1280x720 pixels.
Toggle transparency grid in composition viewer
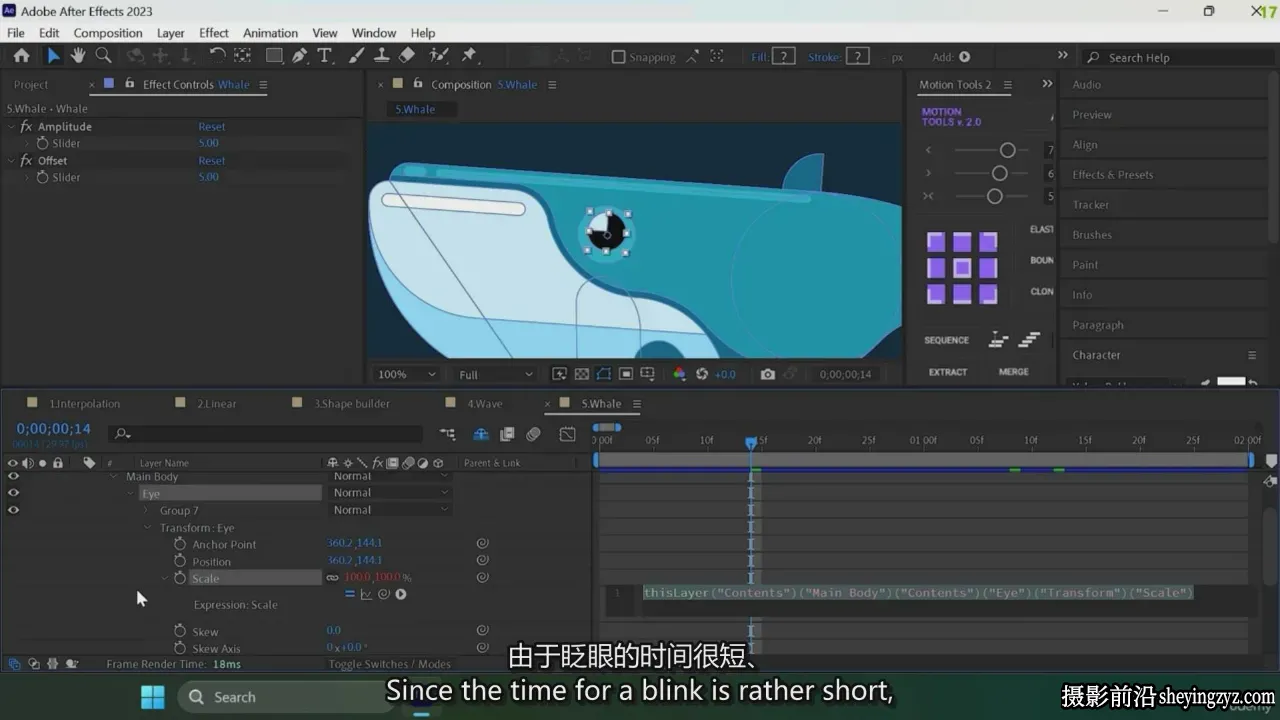pyautogui.click(x=581, y=374)
